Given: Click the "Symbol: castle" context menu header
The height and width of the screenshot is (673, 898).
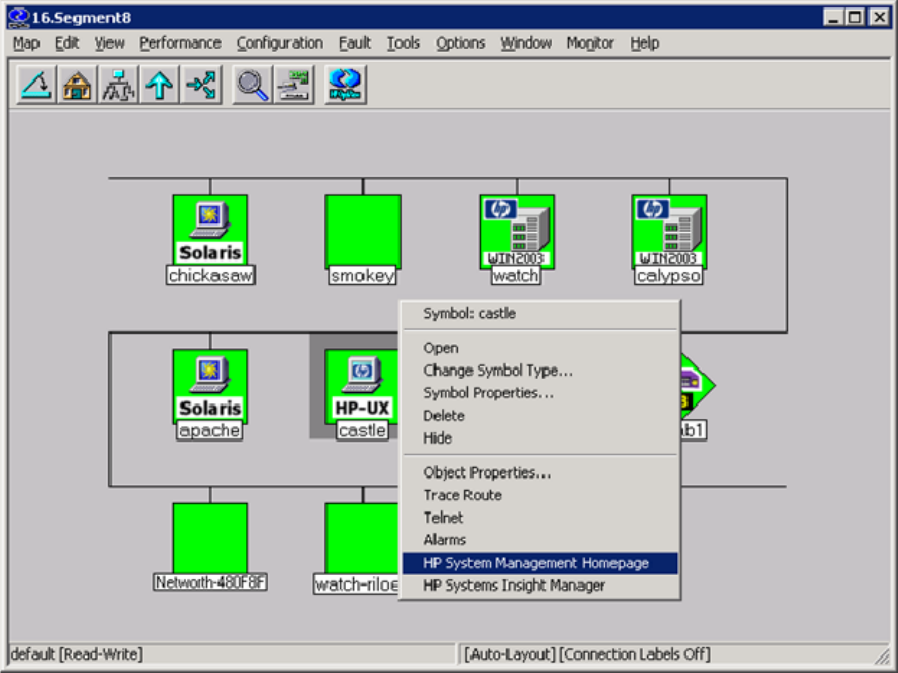Looking at the screenshot, I should pyautogui.click(x=470, y=313).
